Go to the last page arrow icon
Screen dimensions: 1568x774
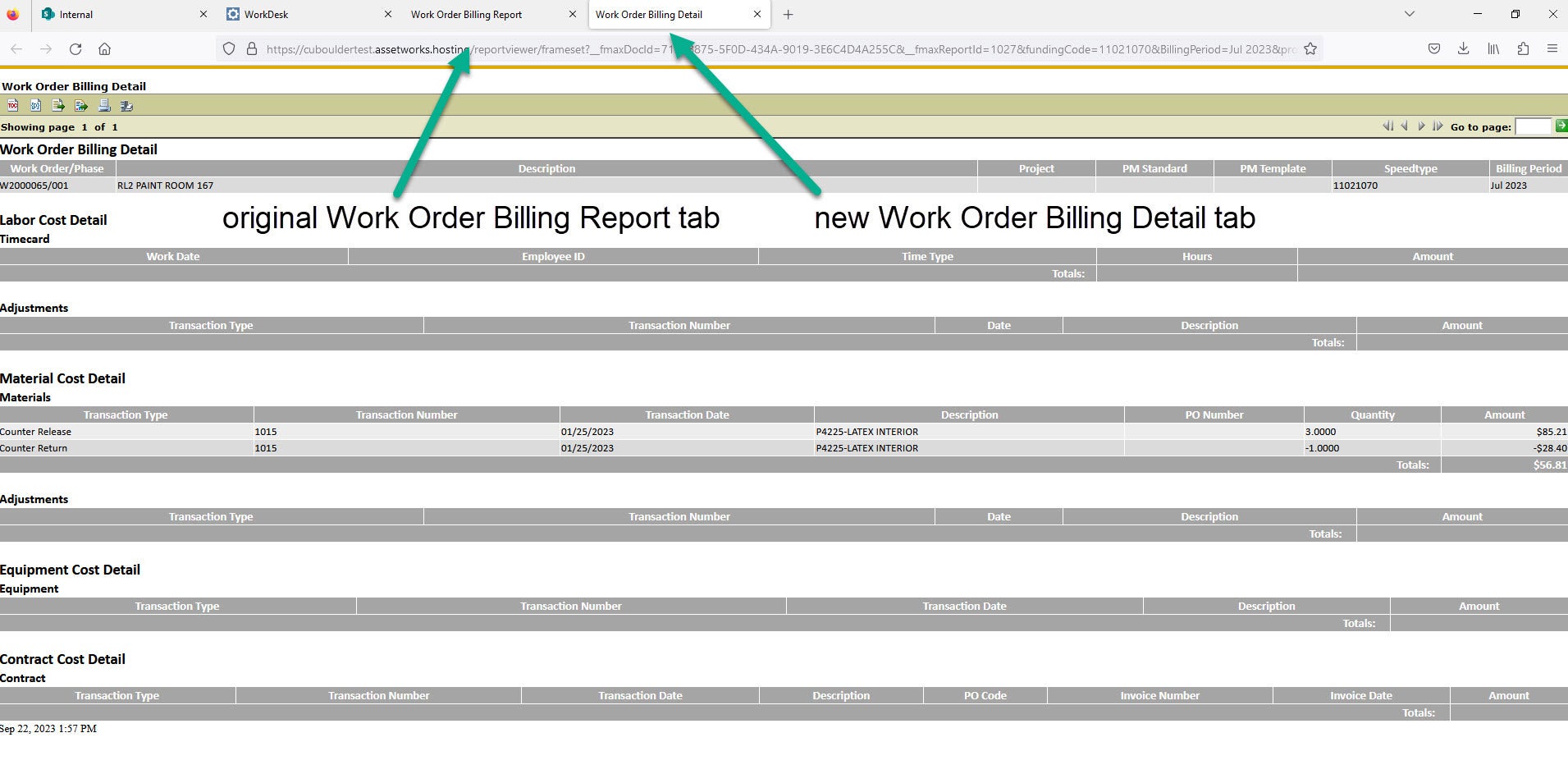(1438, 126)
